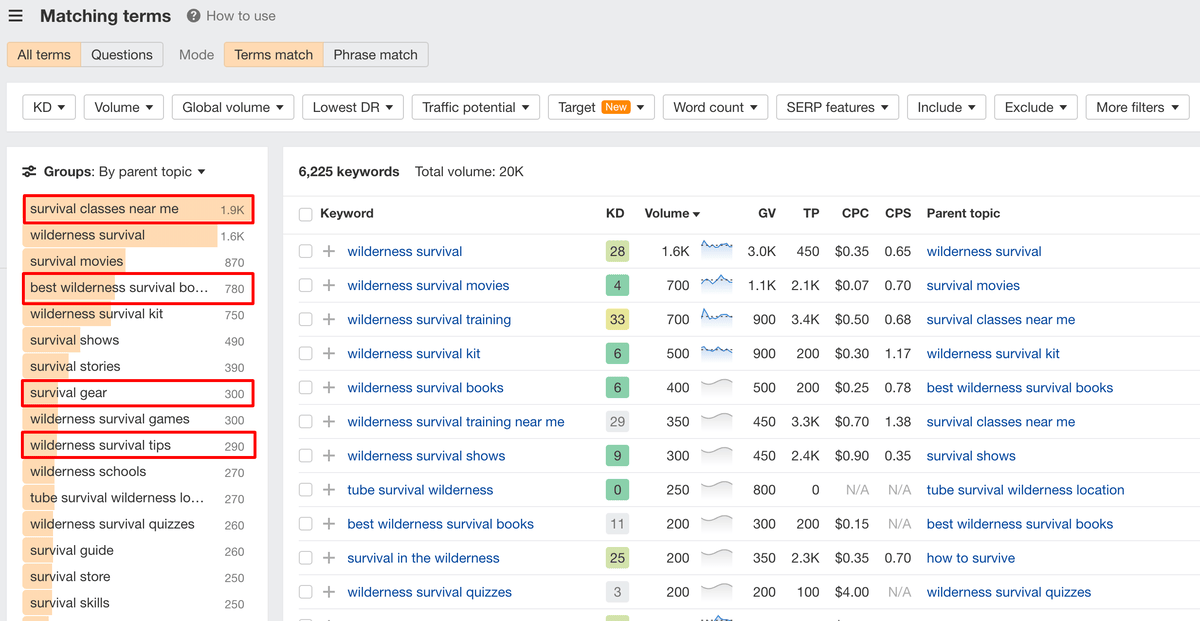Open the hamburger menu icon
The width and height of the screenshot is (1200, 621).
(x=15, y=16)
